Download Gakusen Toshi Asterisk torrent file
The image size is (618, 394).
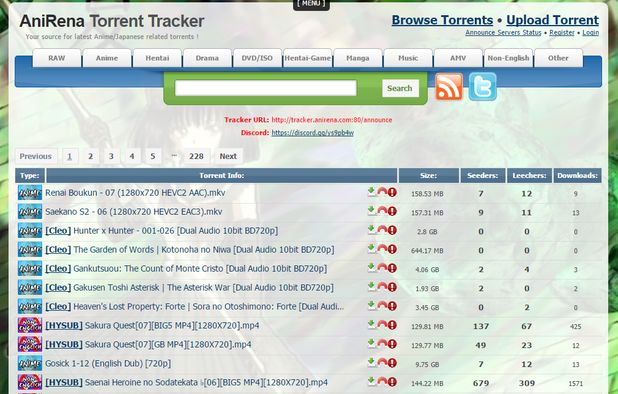pos(371,287)
